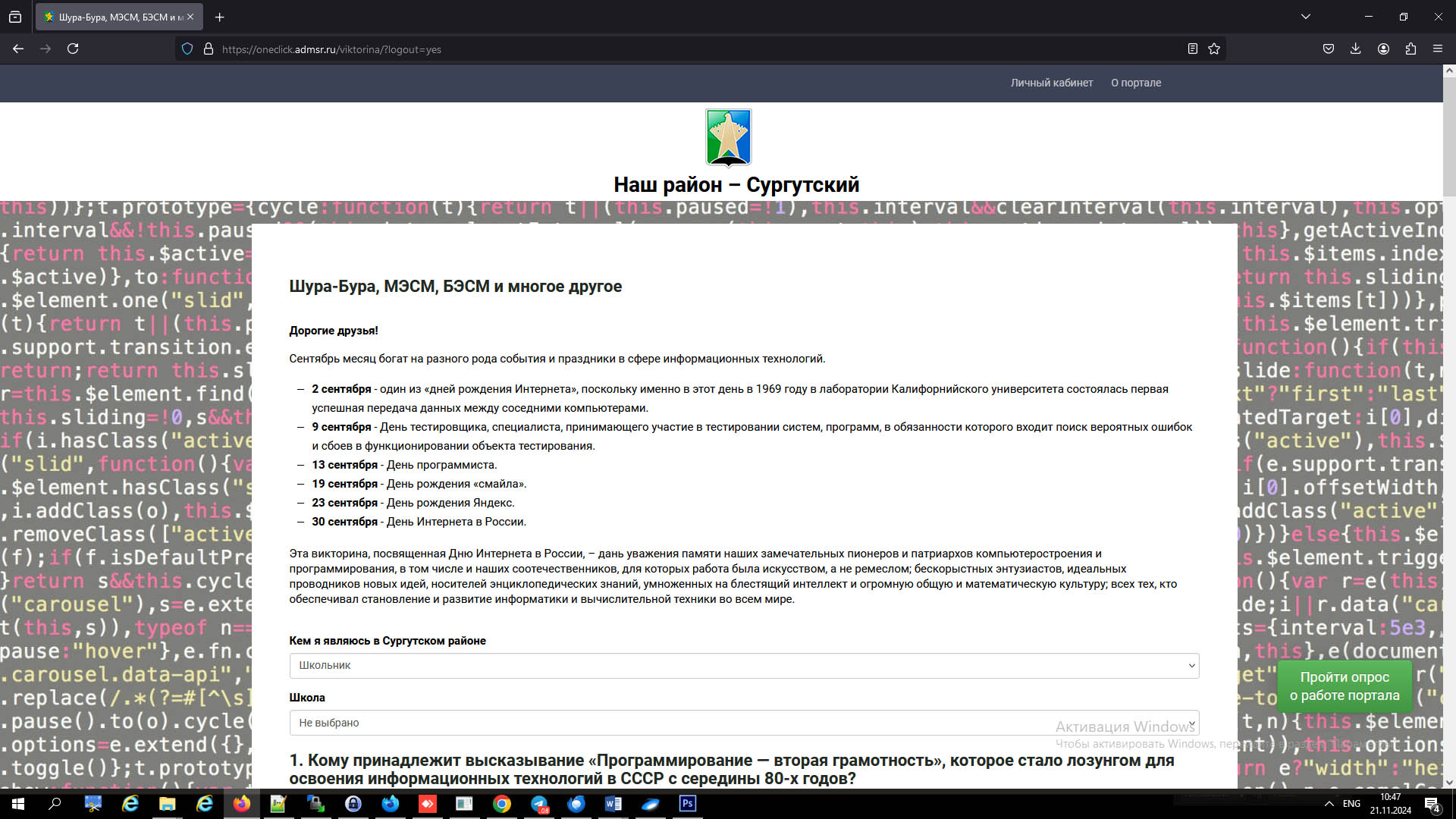This screenshot has width=1456, height=819.
Task: Click the tracking protection shield icon
Action: click(x=187, y=49)
